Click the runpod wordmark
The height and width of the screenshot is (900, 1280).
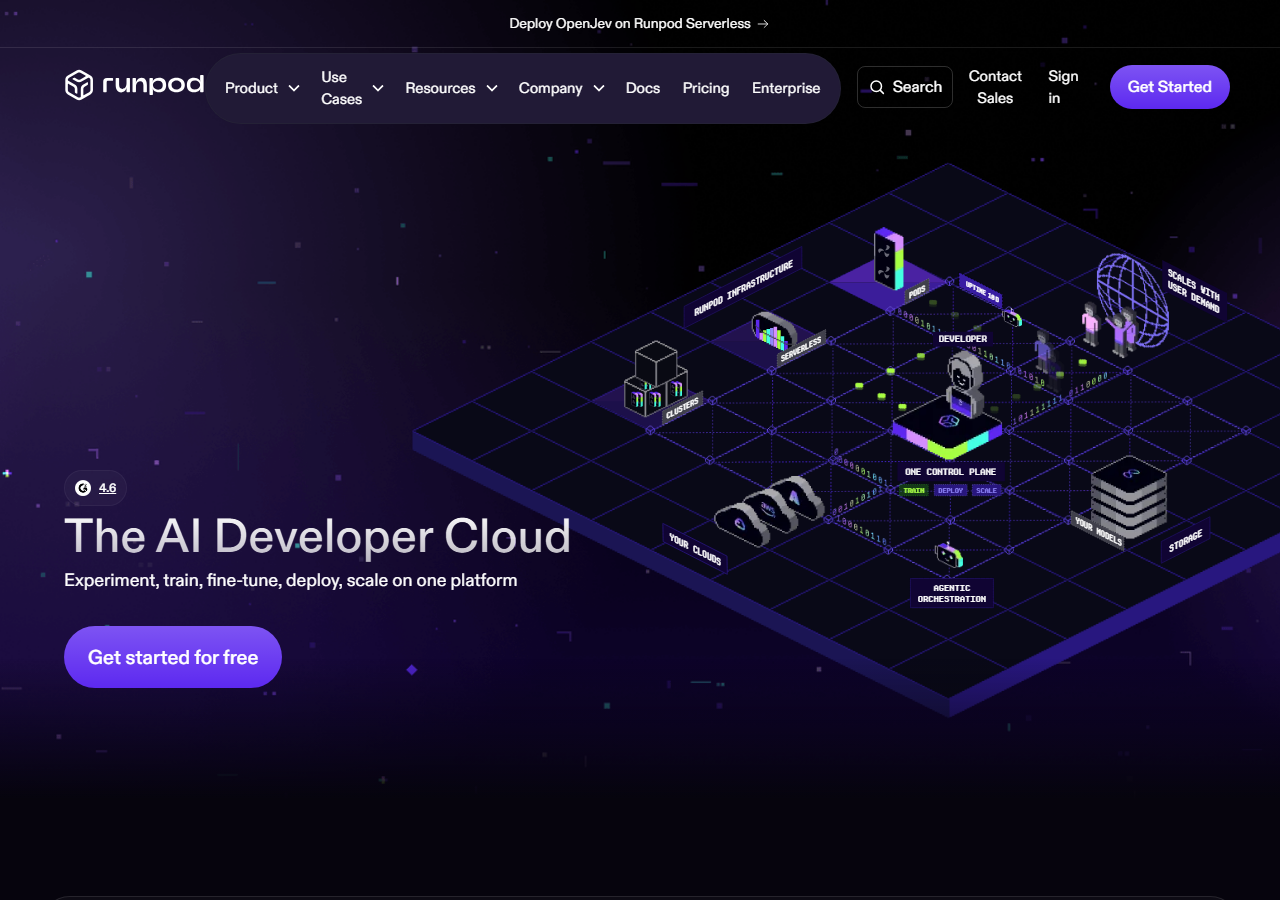coord(153,85)
